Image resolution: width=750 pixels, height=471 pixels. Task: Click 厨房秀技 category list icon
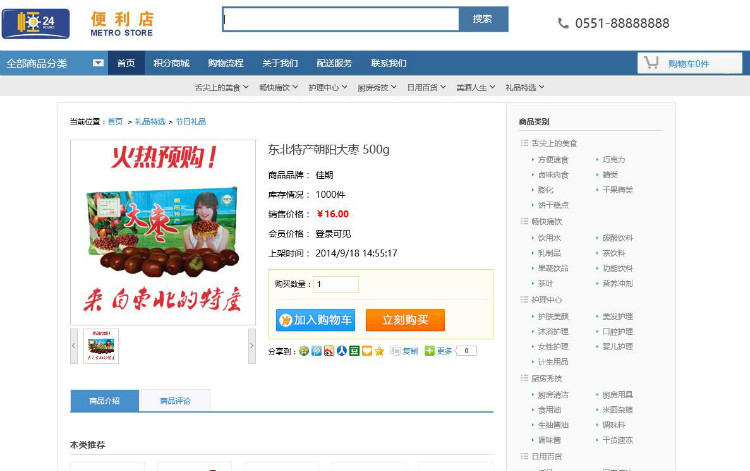pyautogui.click(x=524, y=378)
